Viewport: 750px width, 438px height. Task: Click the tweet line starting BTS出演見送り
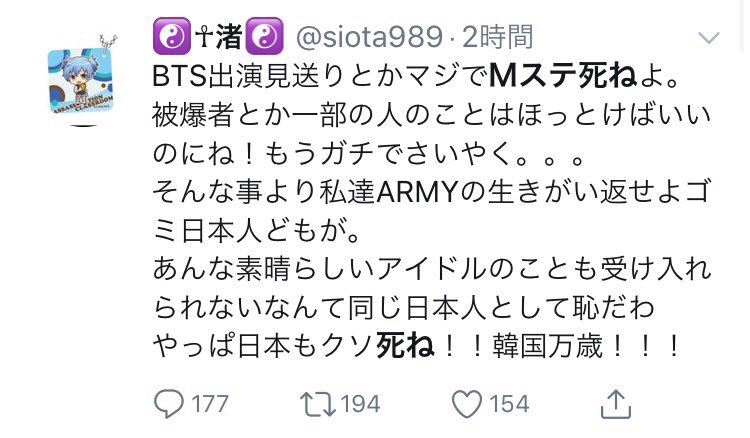pyautogui.click(x=415, y=77)
